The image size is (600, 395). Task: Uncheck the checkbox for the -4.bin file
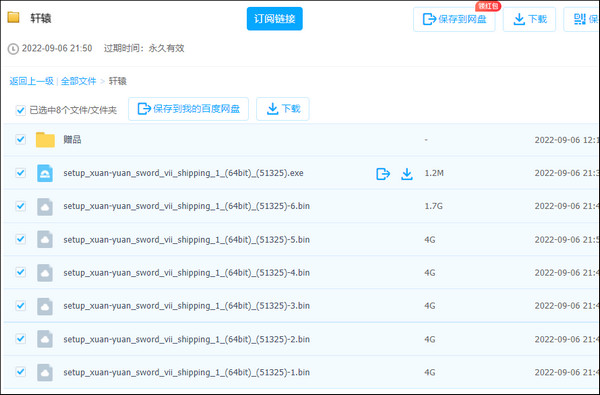click(x=20, y=273)
